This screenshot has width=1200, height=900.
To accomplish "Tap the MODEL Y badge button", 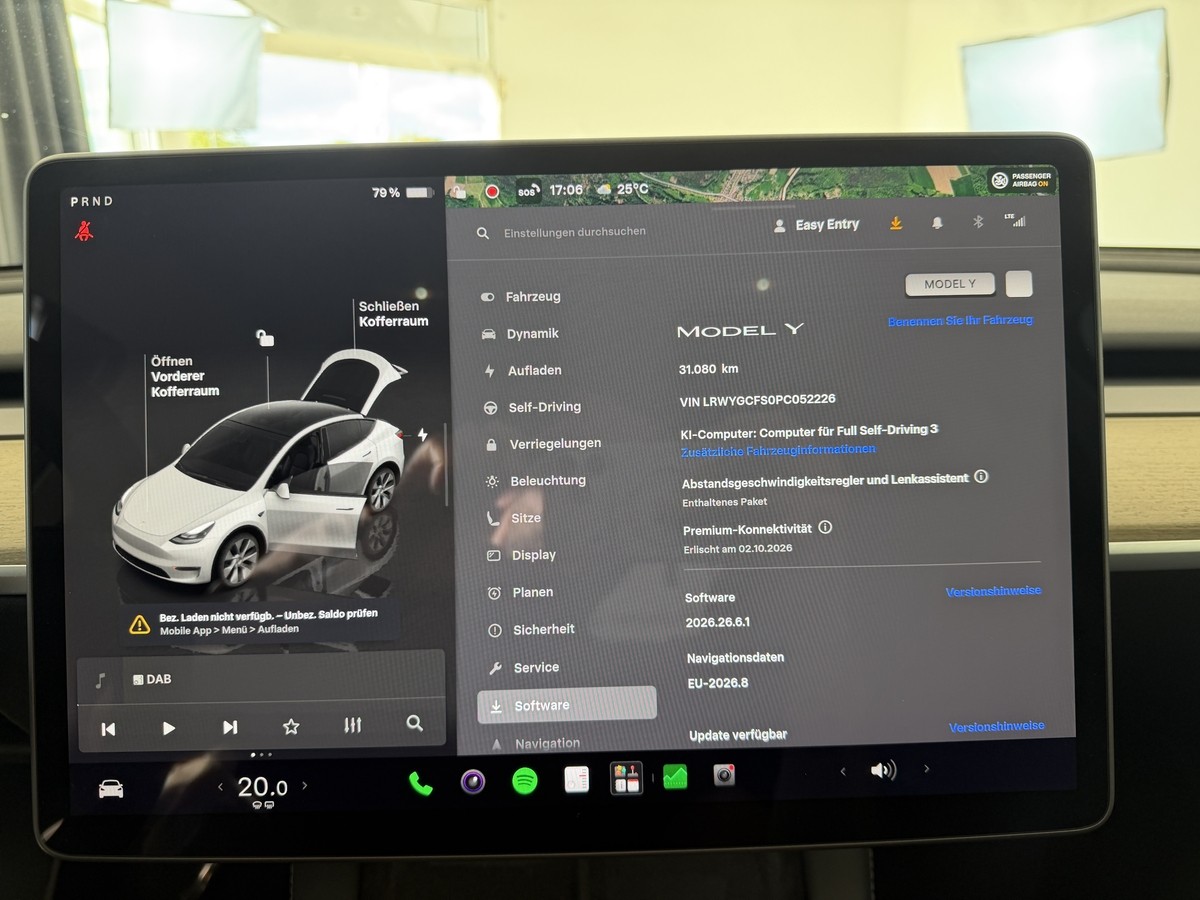I will [x=950, y=284].
